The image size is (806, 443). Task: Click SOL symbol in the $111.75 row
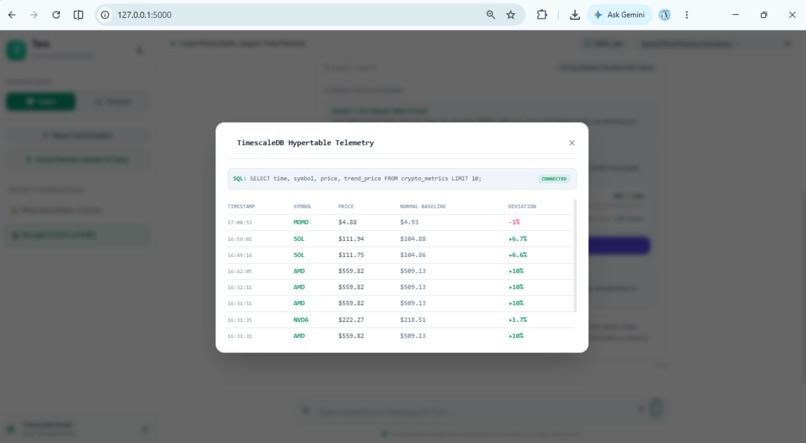[299, 254]
